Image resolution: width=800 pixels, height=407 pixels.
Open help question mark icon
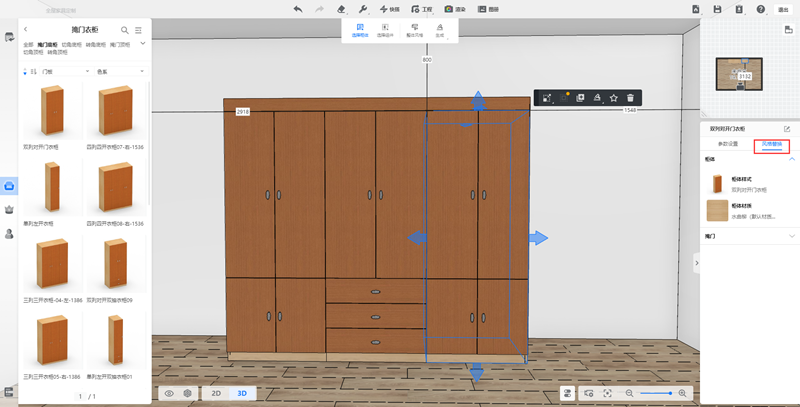761,8
